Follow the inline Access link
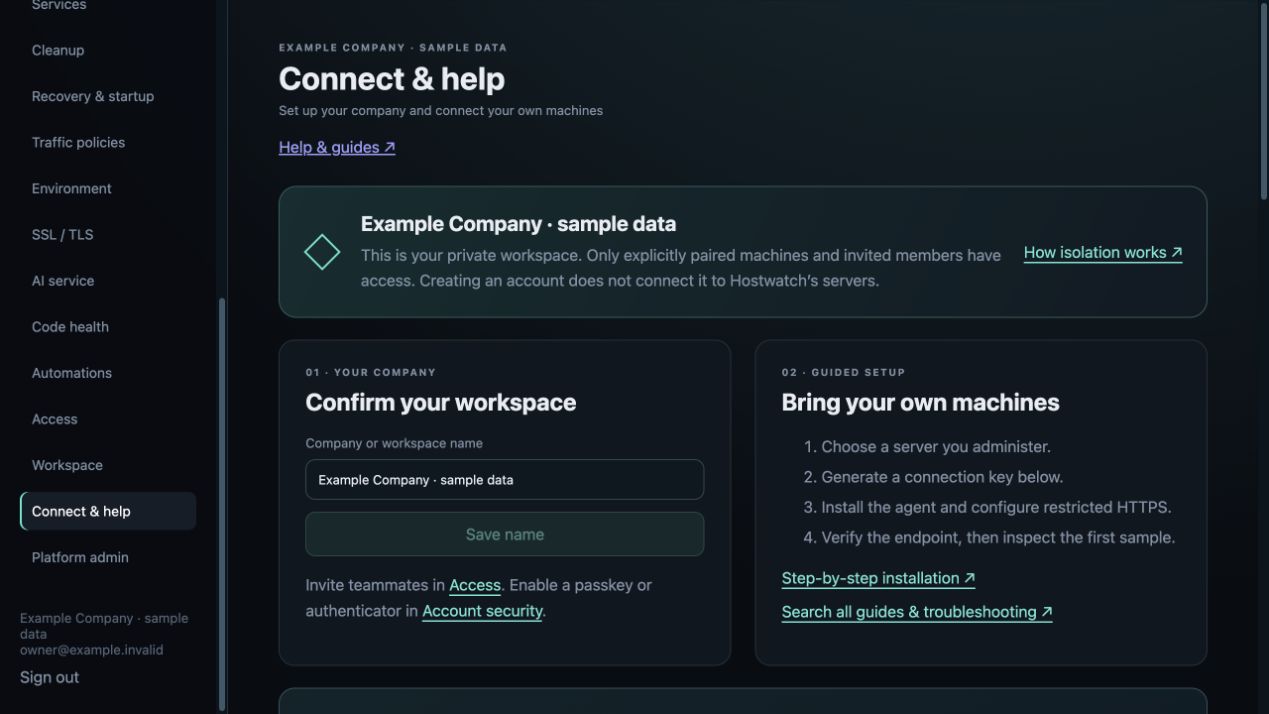The image size is (1269, 714). (475, 585)
